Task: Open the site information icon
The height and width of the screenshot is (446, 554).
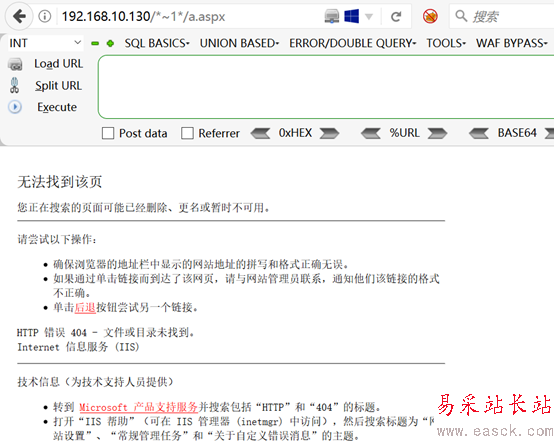Action: pos(45,16)
